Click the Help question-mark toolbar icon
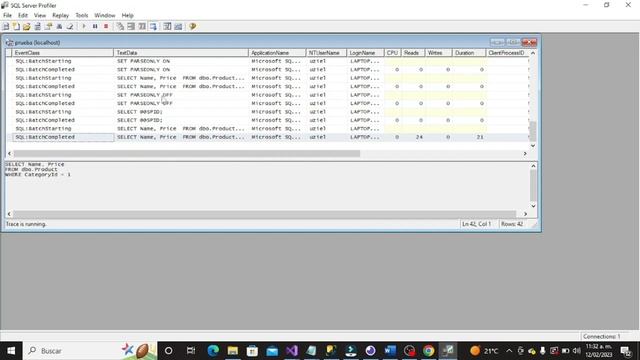Viewport: 640px width, 360px height. (x=193, y=27)
